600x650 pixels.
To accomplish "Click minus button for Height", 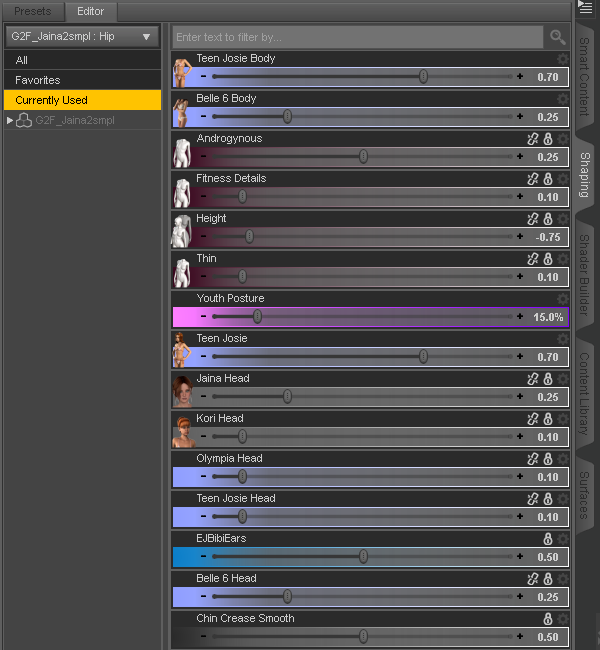I will coord(203,236).
